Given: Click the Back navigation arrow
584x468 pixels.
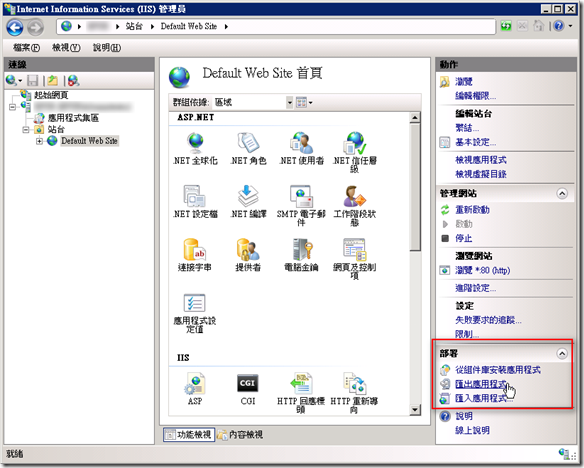Looking at the screenshot, I should (15, 27).
